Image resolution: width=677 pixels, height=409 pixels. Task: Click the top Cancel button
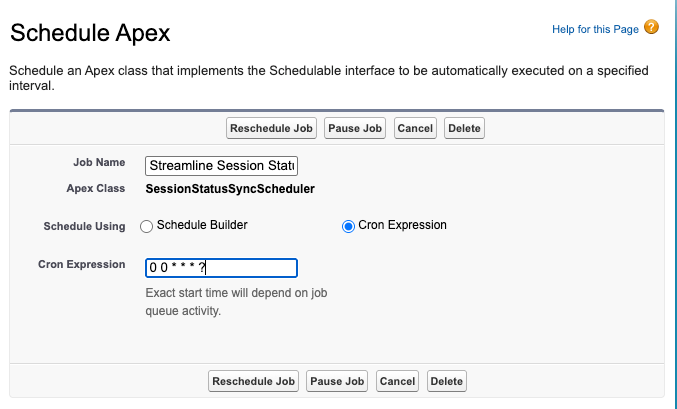point(415,128)
